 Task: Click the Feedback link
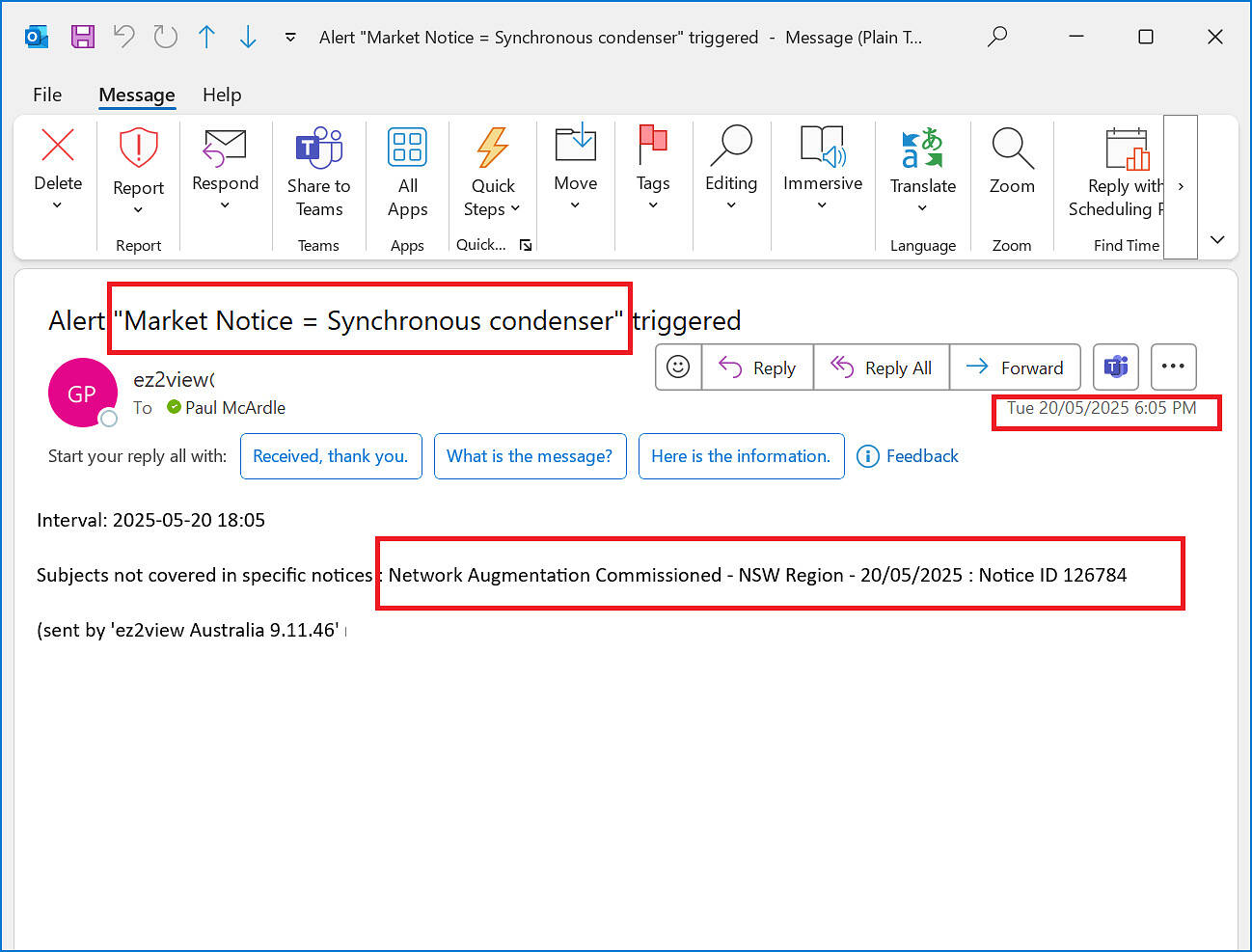tap(907, 456)
